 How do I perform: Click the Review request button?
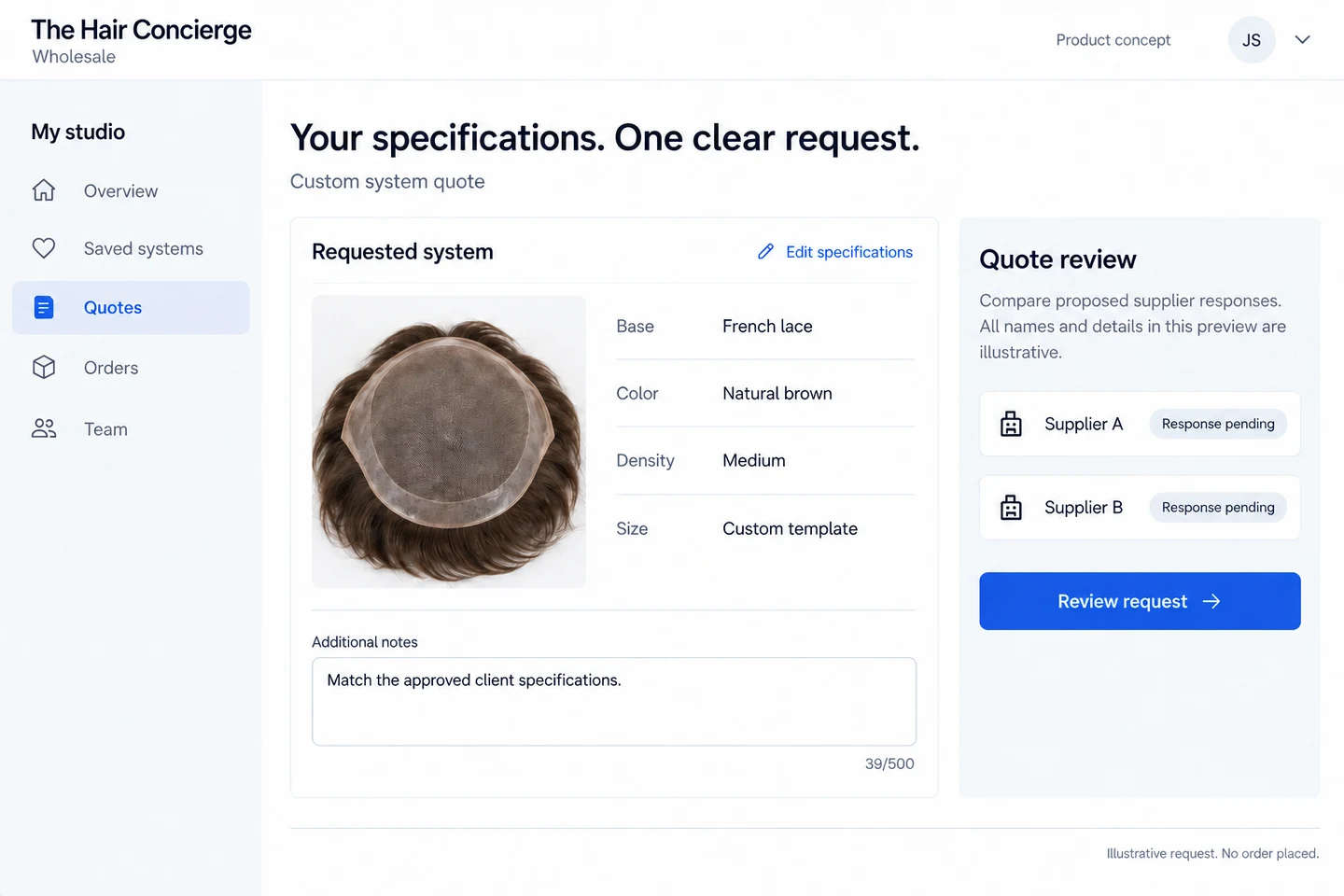coord(1140,601)
